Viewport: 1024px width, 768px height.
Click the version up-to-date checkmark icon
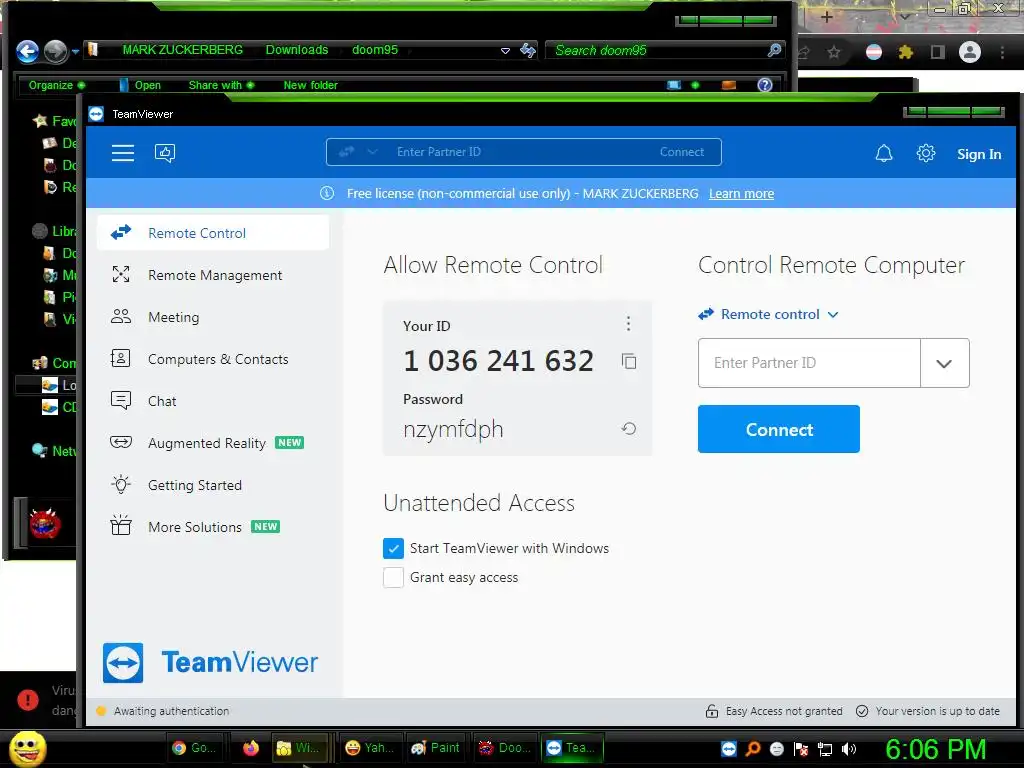coord(862,711)
